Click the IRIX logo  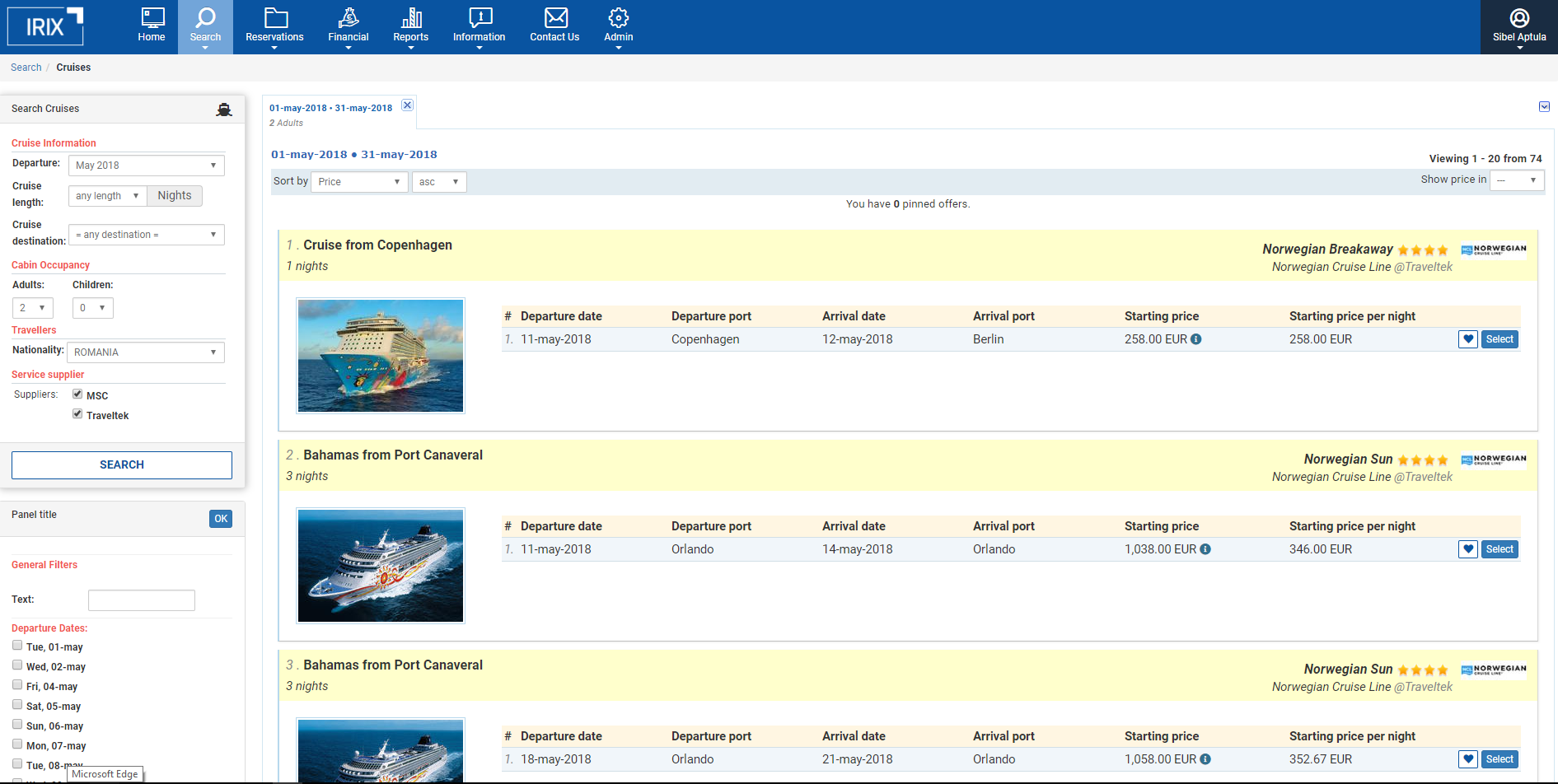45,26
